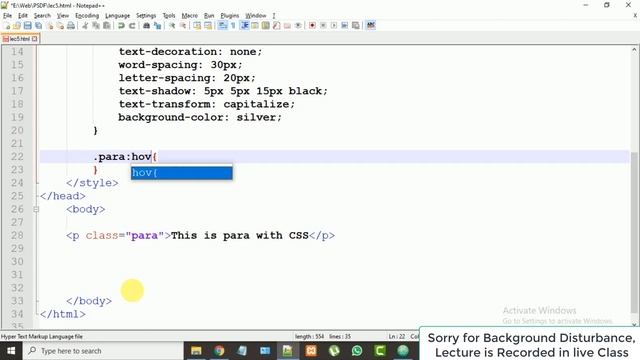Choose 'hov{' from the autocomplete popup

182,173
